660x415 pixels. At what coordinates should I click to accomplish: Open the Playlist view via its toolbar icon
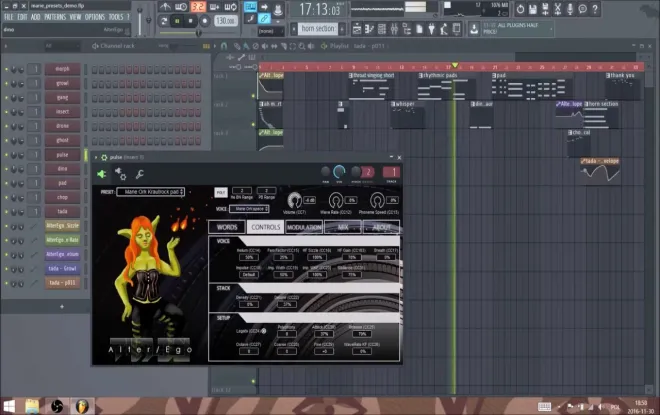click(357, 29)
